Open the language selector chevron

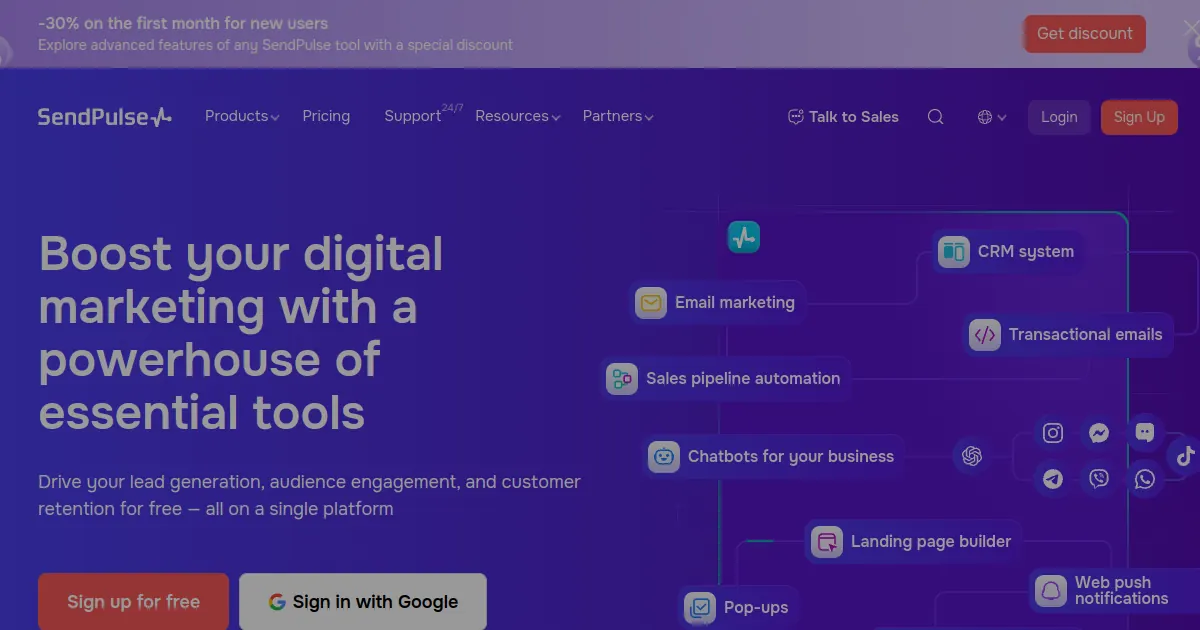click(x=1002, y=118)
